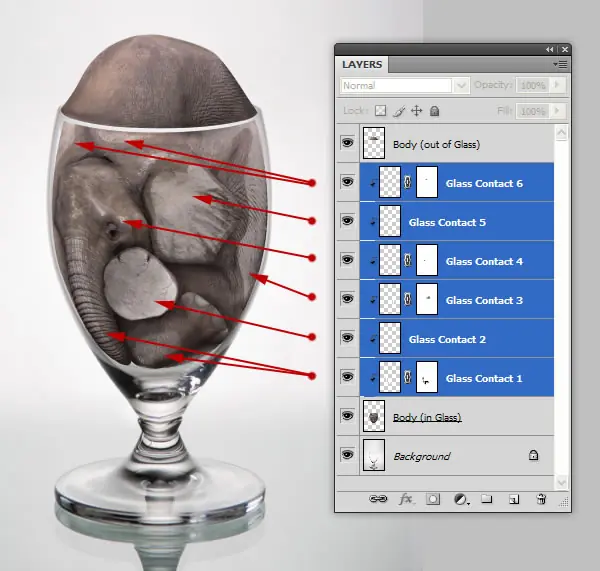
Task: Open the Normal blend mode dropdown
Action: tap(404, 85)
